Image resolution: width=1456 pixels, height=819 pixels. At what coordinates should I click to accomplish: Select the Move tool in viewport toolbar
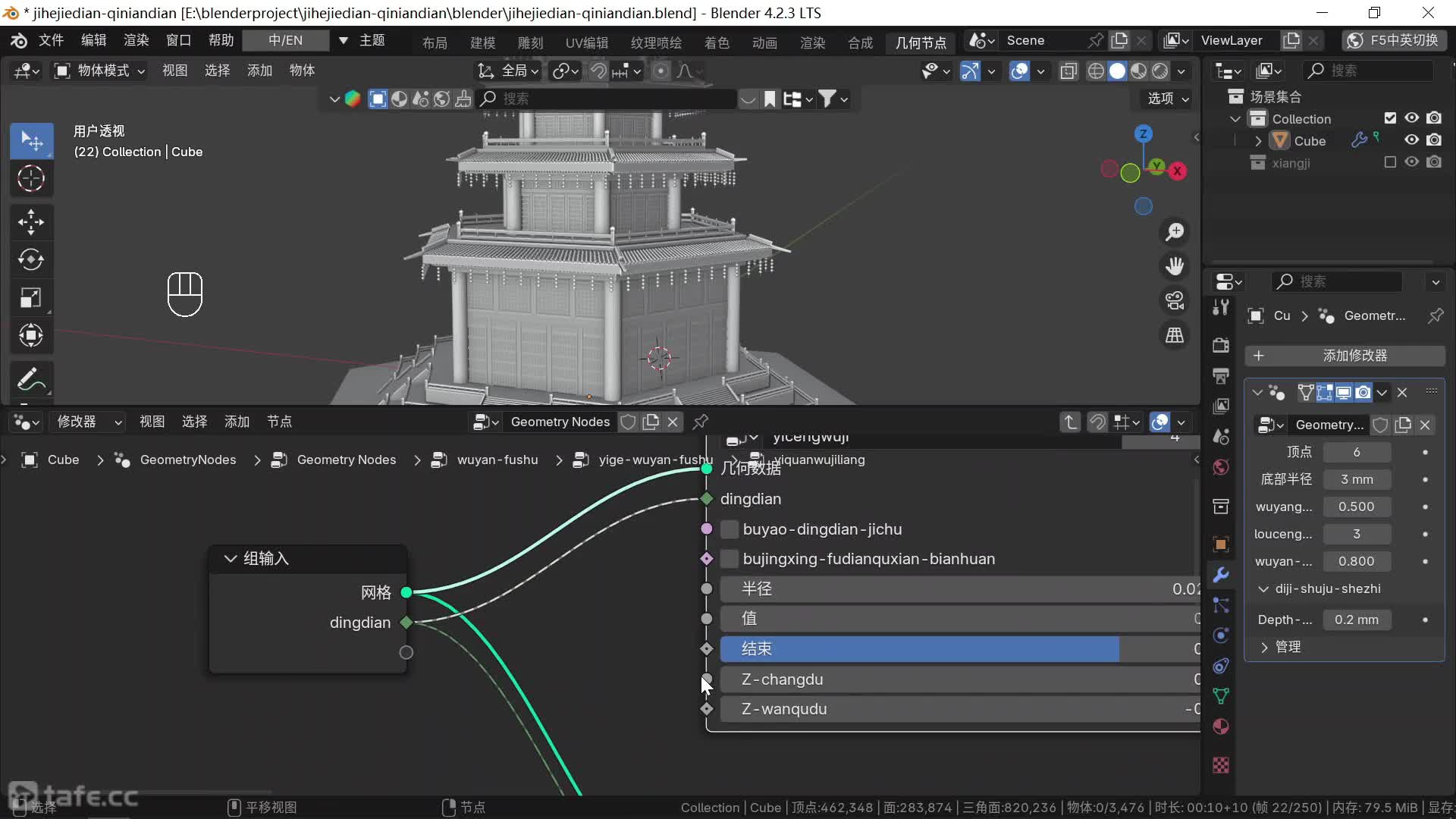(x=30, y=222)
